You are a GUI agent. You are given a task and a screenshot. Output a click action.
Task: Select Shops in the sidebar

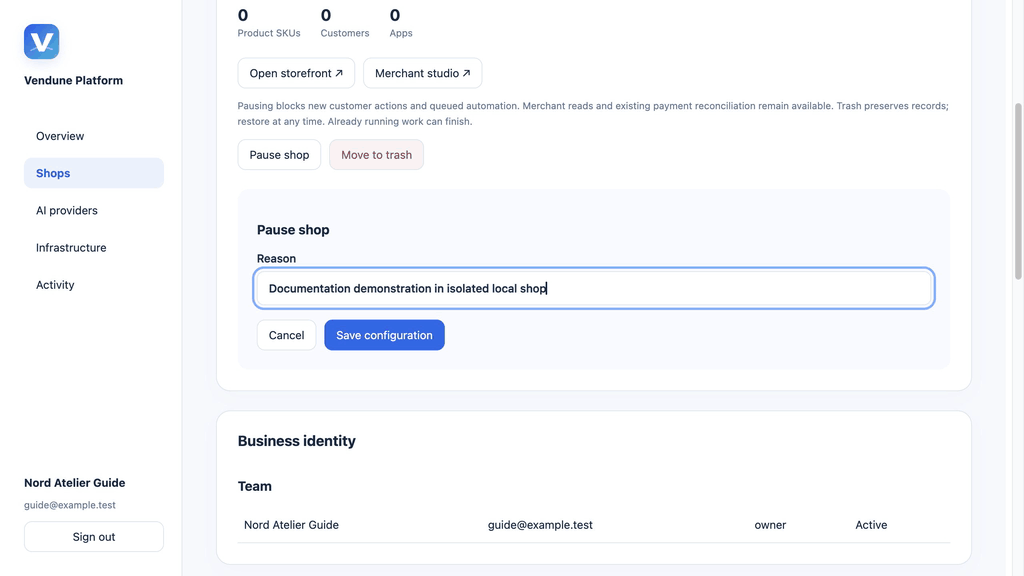click(x=93, y=173)
